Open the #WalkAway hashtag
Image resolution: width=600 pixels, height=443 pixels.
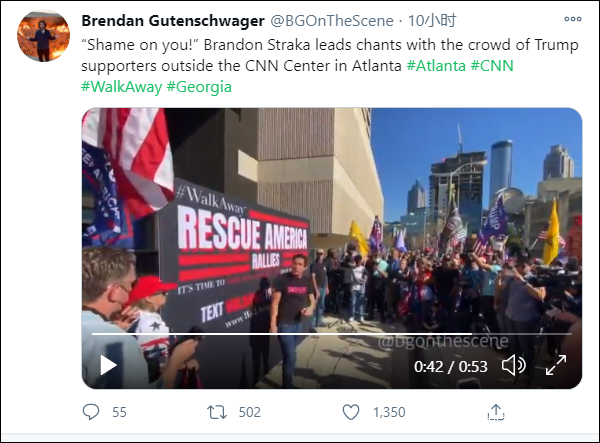point(122,87)
